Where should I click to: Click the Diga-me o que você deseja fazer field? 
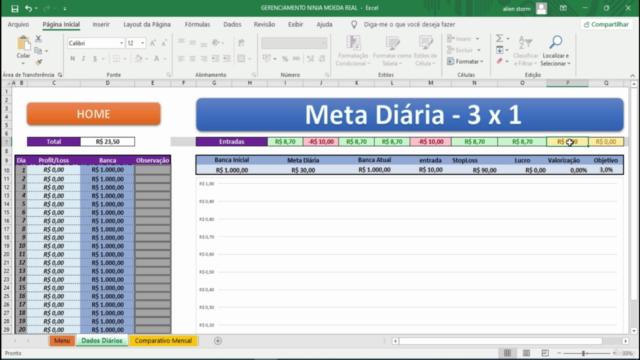409,24
